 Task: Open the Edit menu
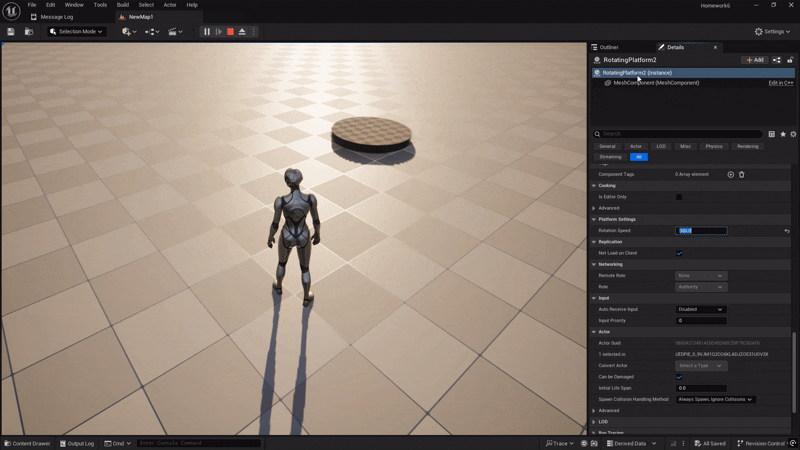pyautogui.click(x=51, y=5)
